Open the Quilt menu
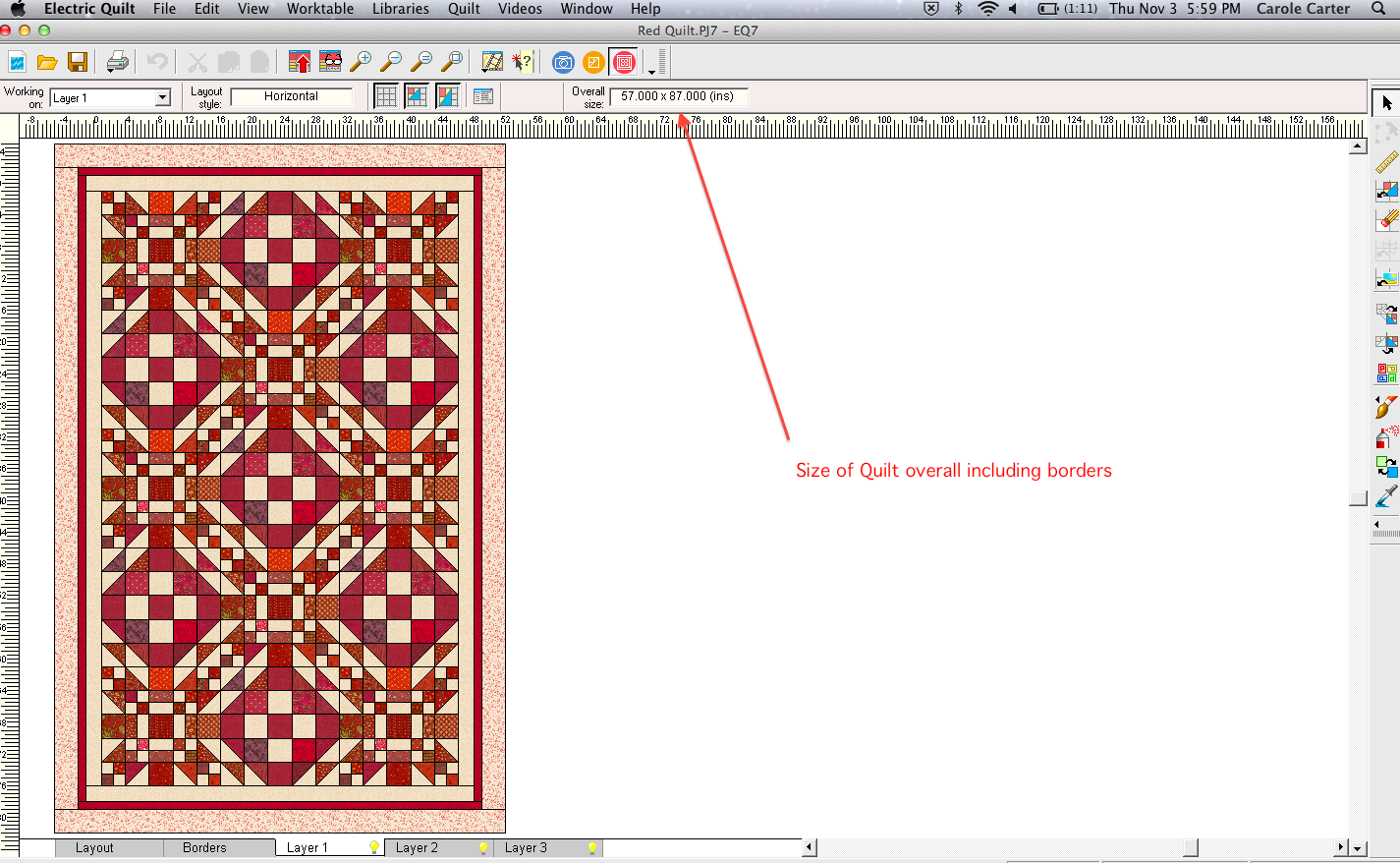The width and height of the screenshot is (1400, 863). (464, 9)
